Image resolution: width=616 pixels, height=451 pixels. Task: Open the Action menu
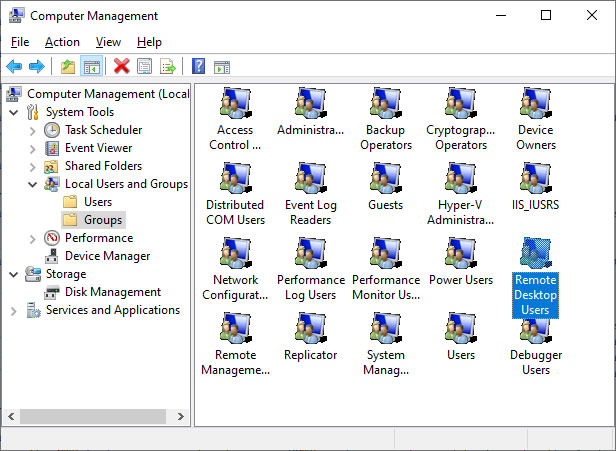(62, 42)
